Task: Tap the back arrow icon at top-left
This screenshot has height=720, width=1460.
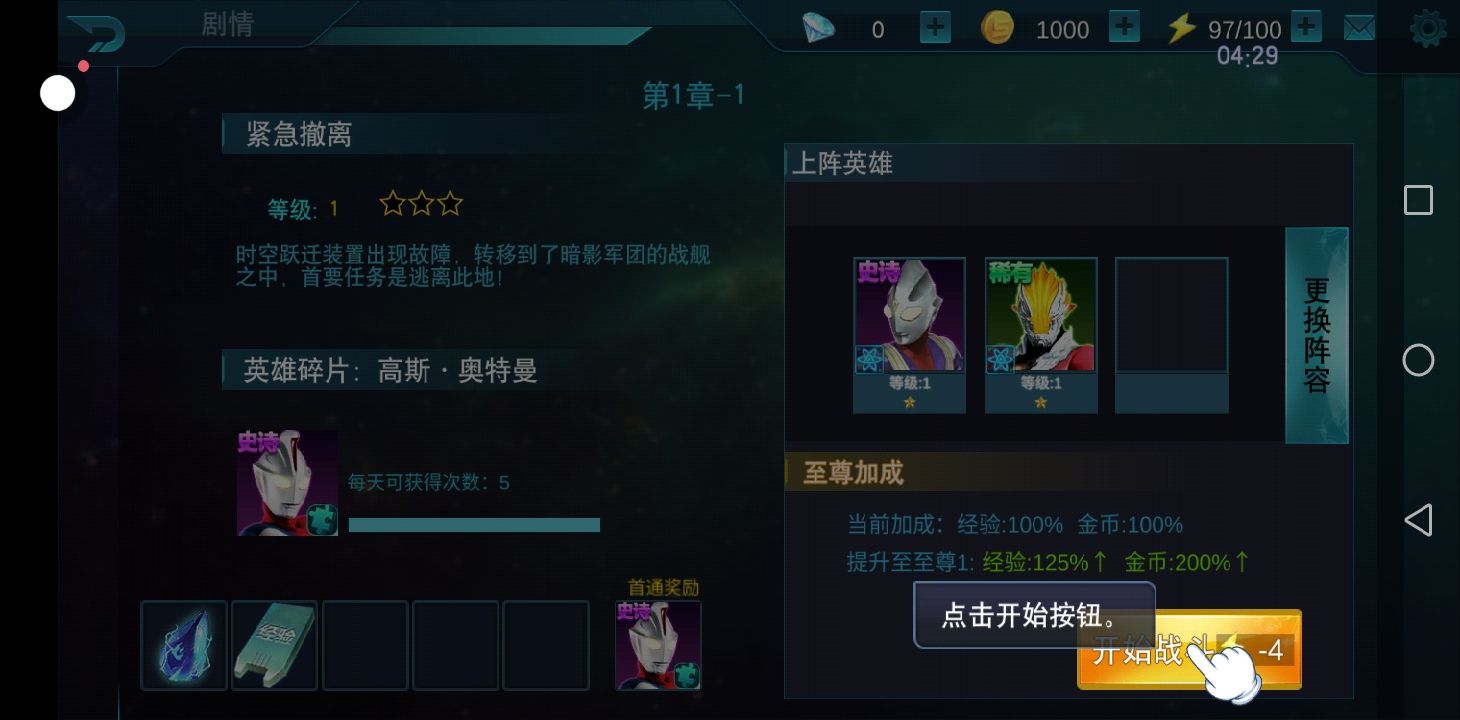Action: click(x=97, y=32)
